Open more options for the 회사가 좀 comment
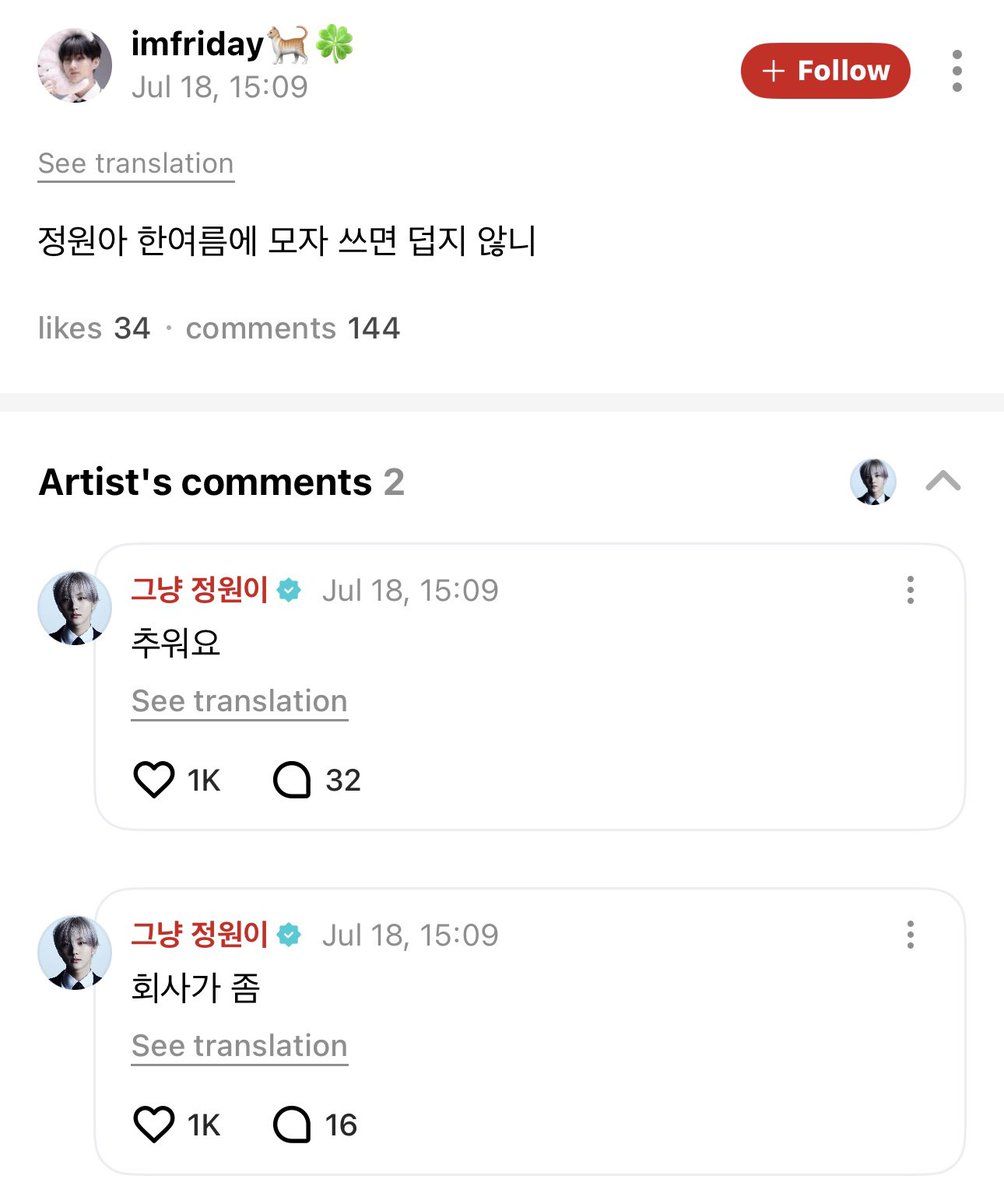The height and width of the screenshot is (1200, 1004). click(910, 935)
